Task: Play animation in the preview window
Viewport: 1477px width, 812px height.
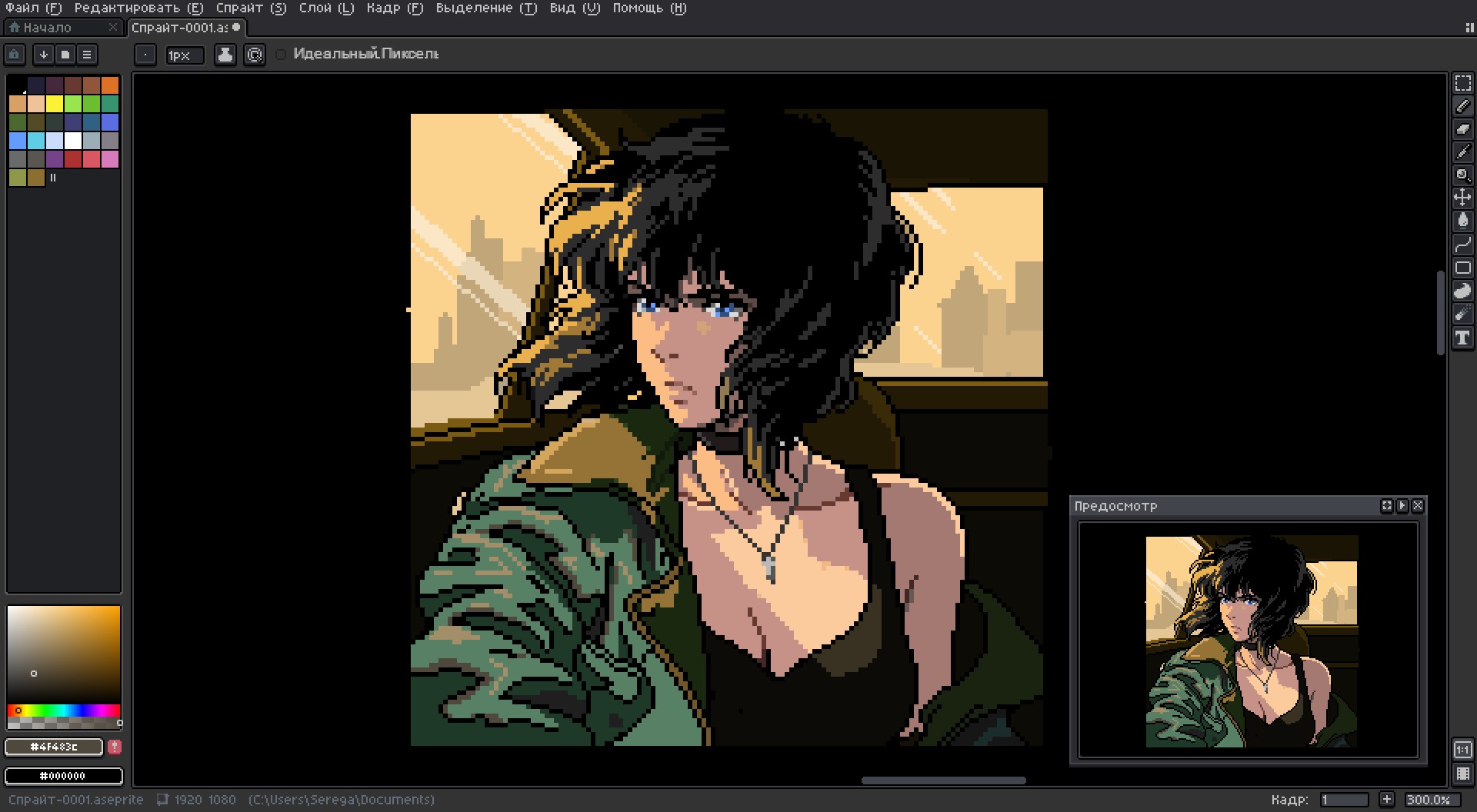Action: point(1402,506)
